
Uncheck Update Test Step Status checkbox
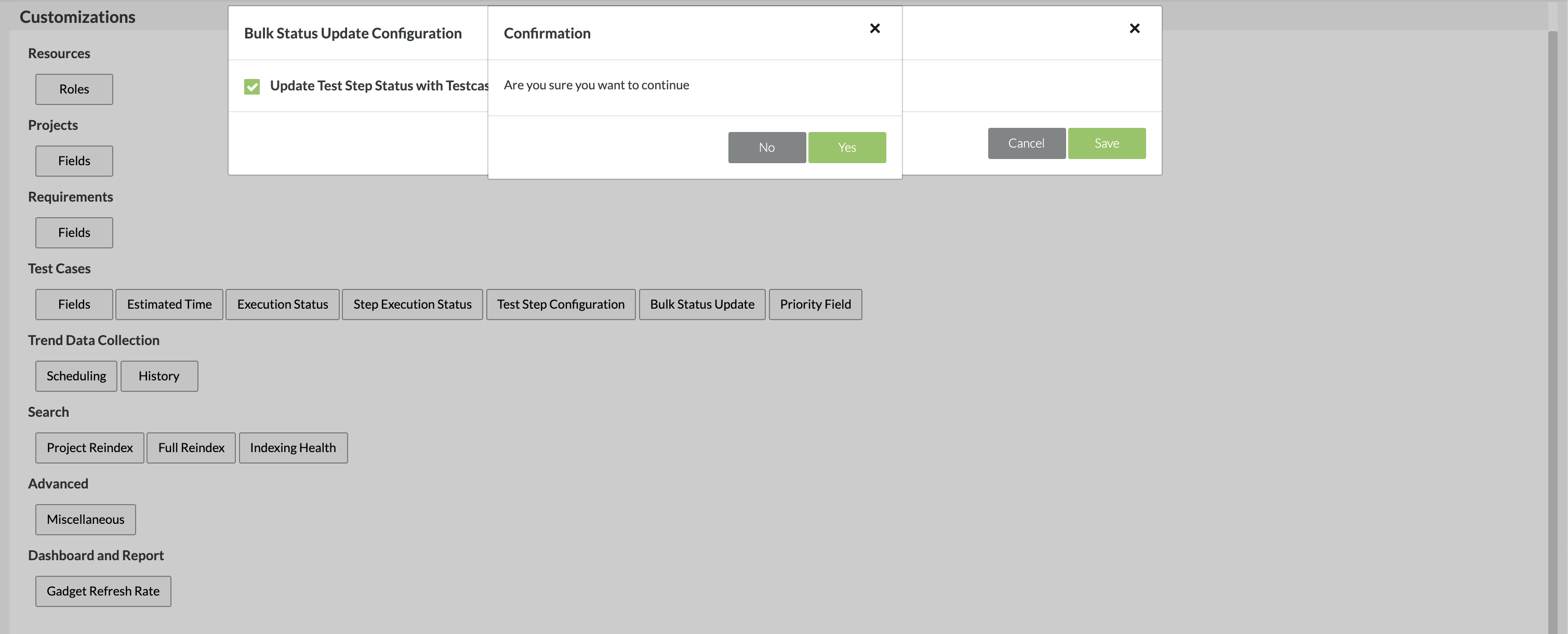[x=252, y=86]
